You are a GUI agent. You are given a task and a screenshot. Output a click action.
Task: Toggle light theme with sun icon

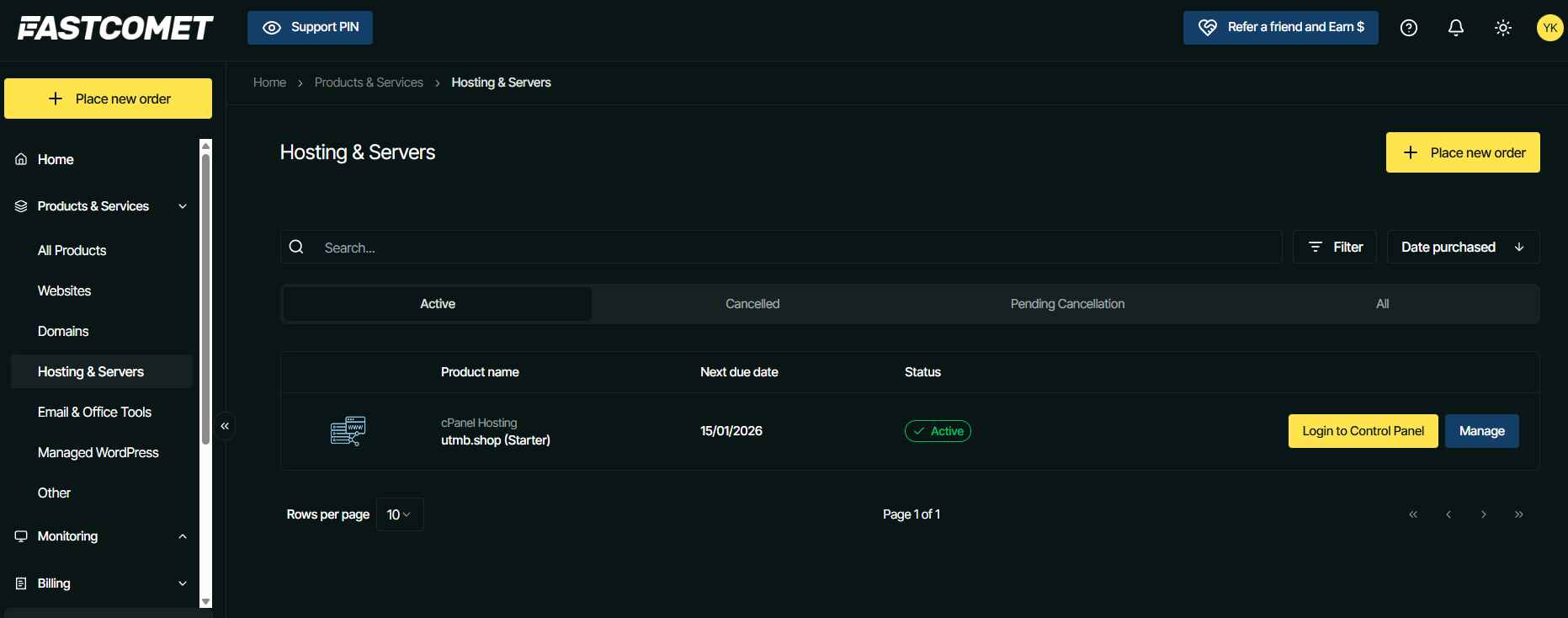tap(1503, 28)
